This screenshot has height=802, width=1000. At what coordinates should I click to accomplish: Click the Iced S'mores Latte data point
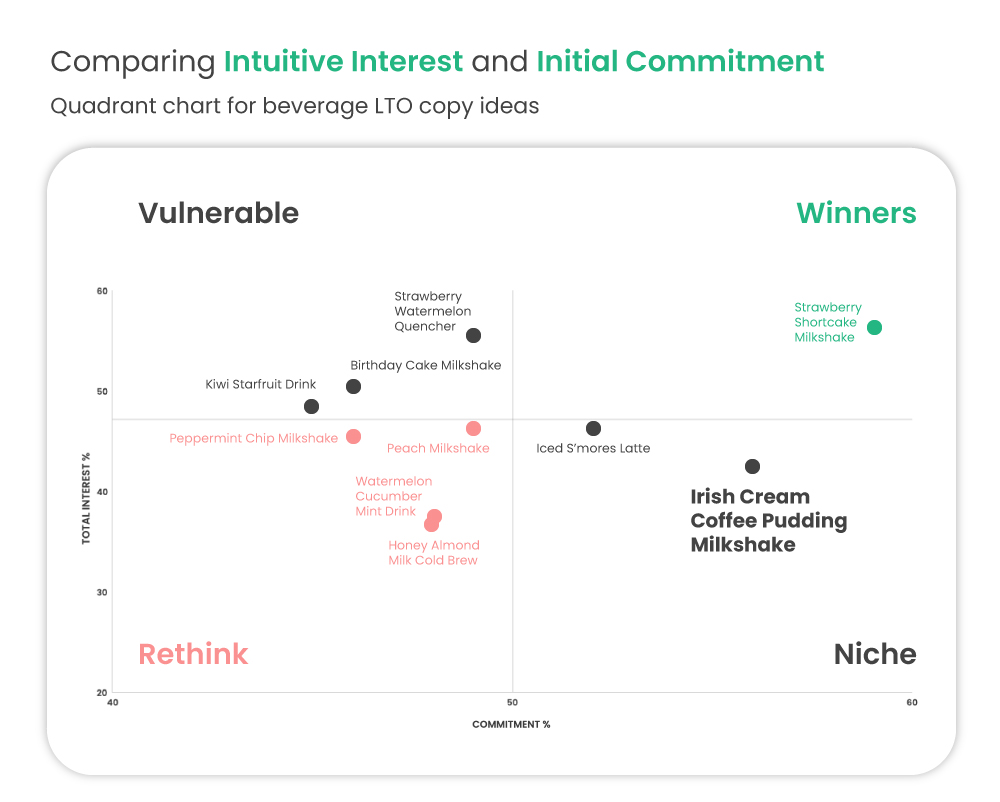(x=593, y=429)
